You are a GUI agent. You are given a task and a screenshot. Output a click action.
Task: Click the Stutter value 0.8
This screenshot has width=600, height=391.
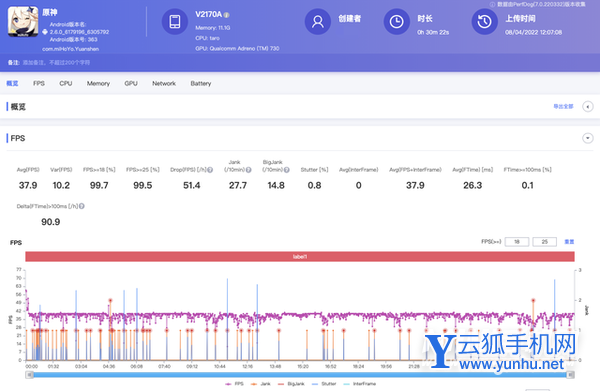tap(315, 186)
